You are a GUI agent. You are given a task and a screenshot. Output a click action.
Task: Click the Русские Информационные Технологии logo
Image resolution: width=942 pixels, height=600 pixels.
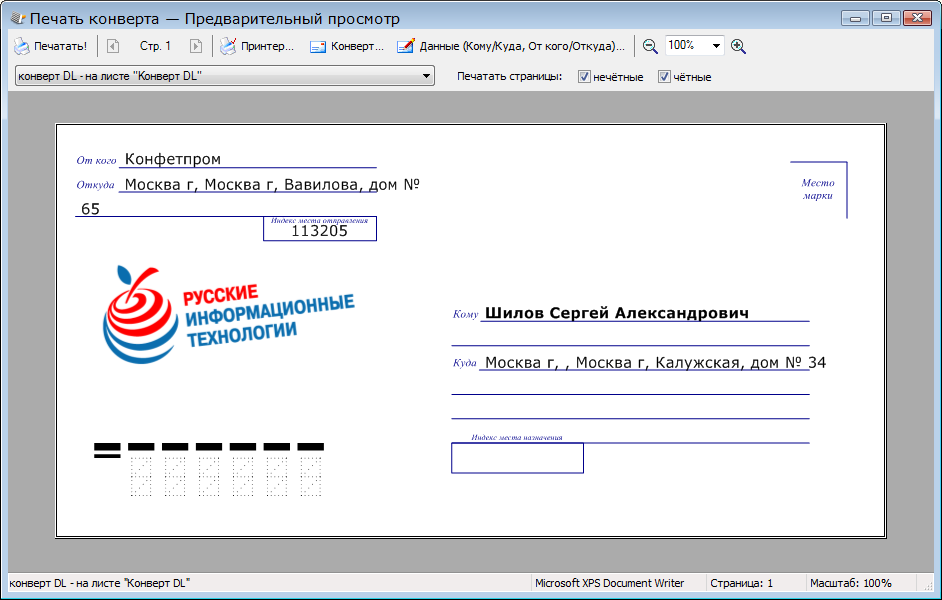(x=229, y=314)
